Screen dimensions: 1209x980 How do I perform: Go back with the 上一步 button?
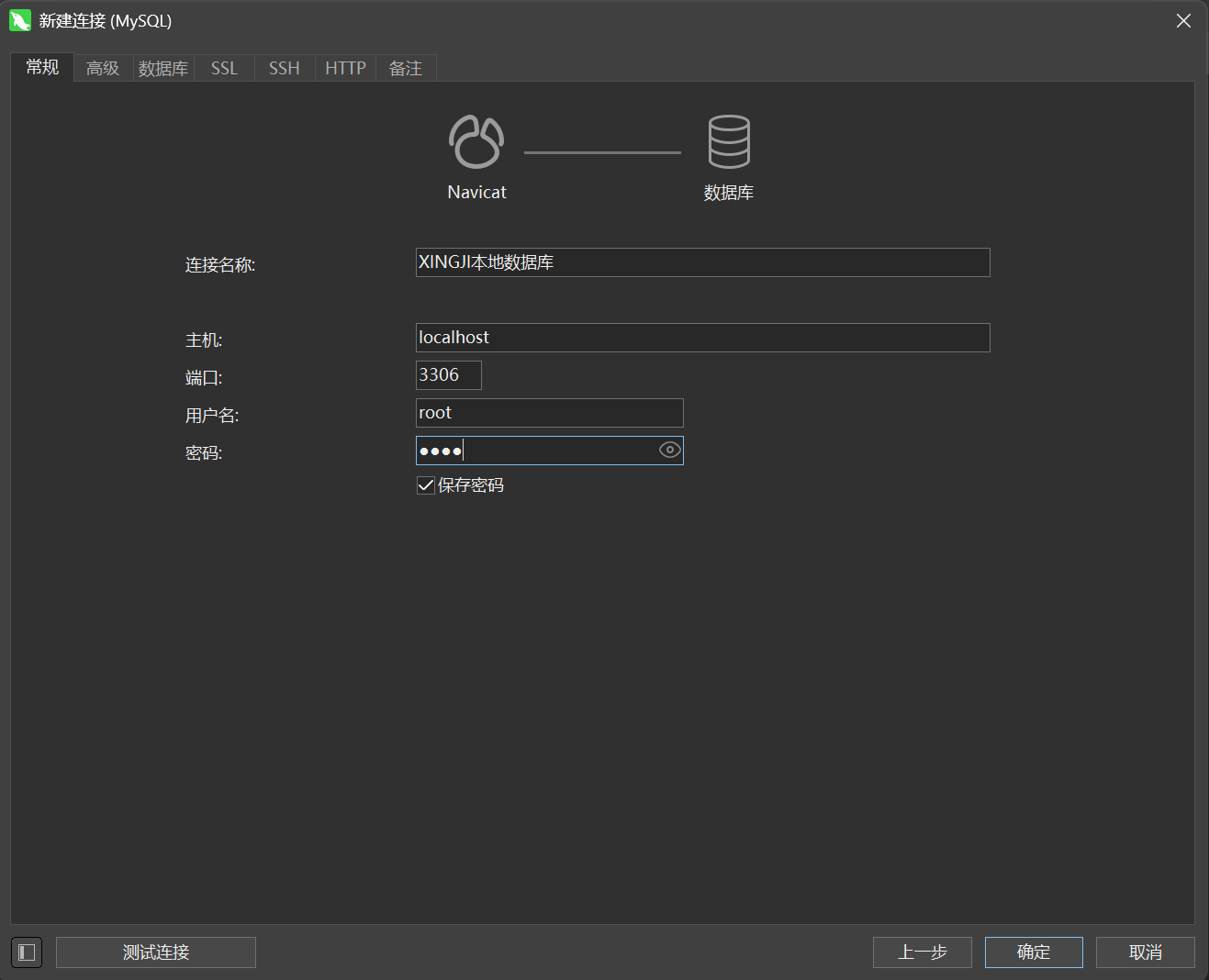coord(923,952)
